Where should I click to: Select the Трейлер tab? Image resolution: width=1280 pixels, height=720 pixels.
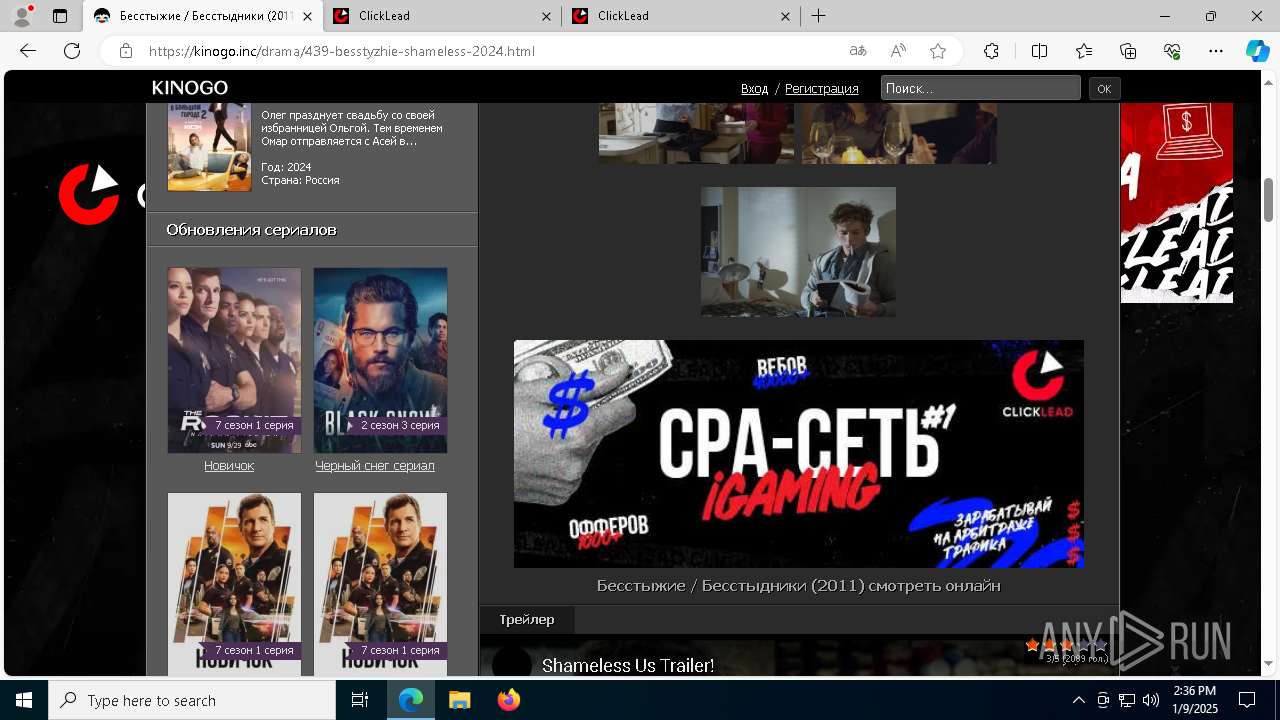527,620
